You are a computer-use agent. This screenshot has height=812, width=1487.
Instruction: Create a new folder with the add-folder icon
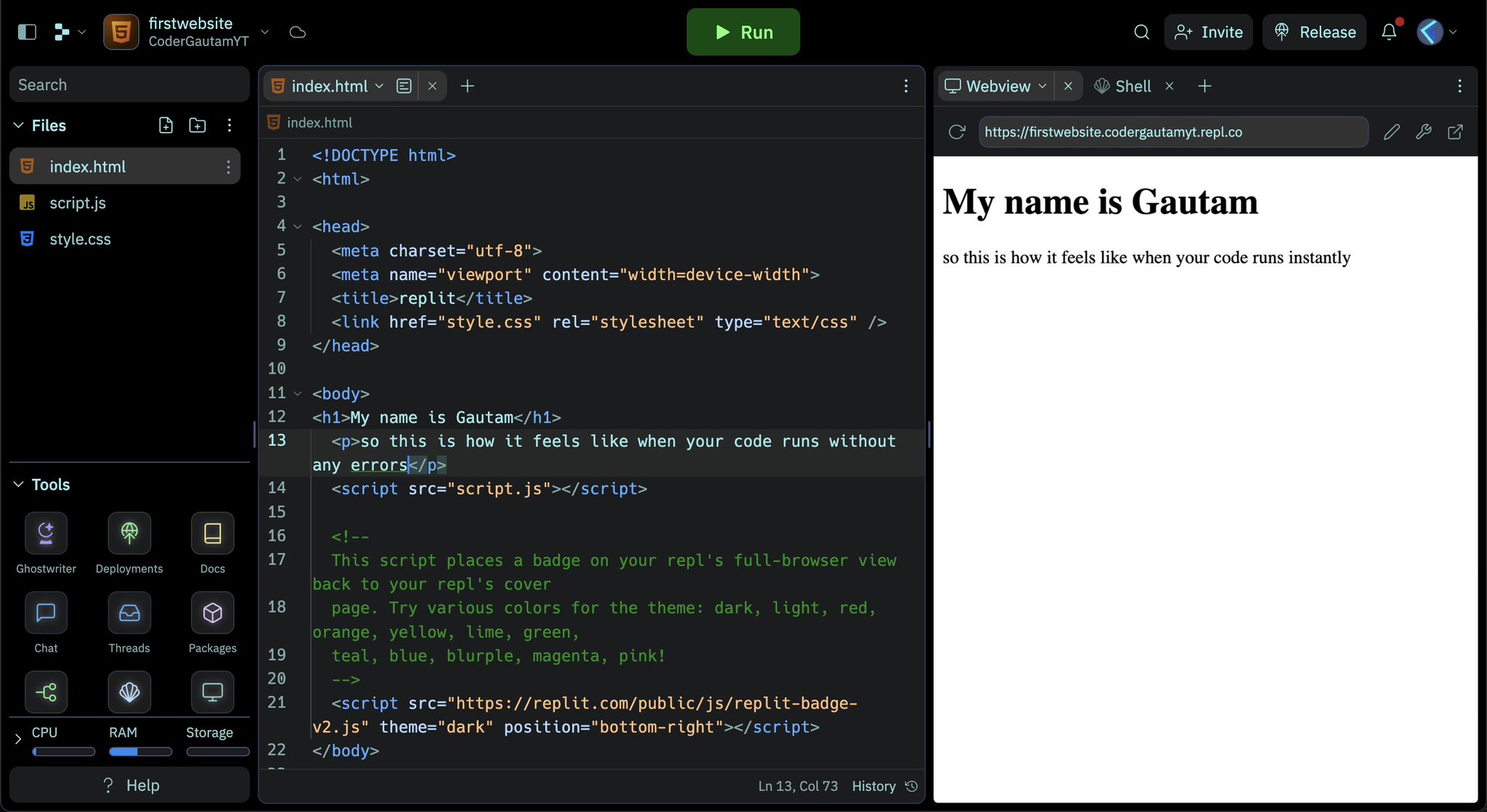coord(197,126)
